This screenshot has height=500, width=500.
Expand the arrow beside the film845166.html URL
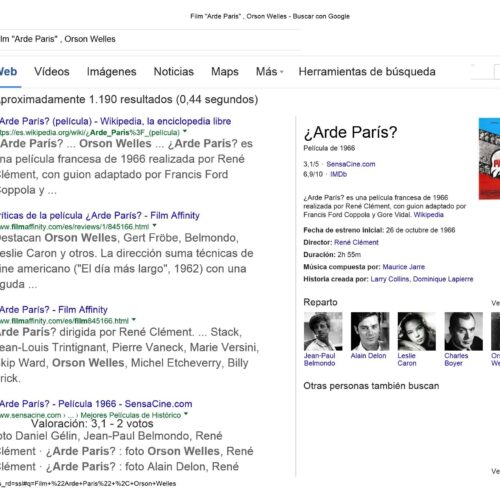pyautogui.click(x=134, y=320)
